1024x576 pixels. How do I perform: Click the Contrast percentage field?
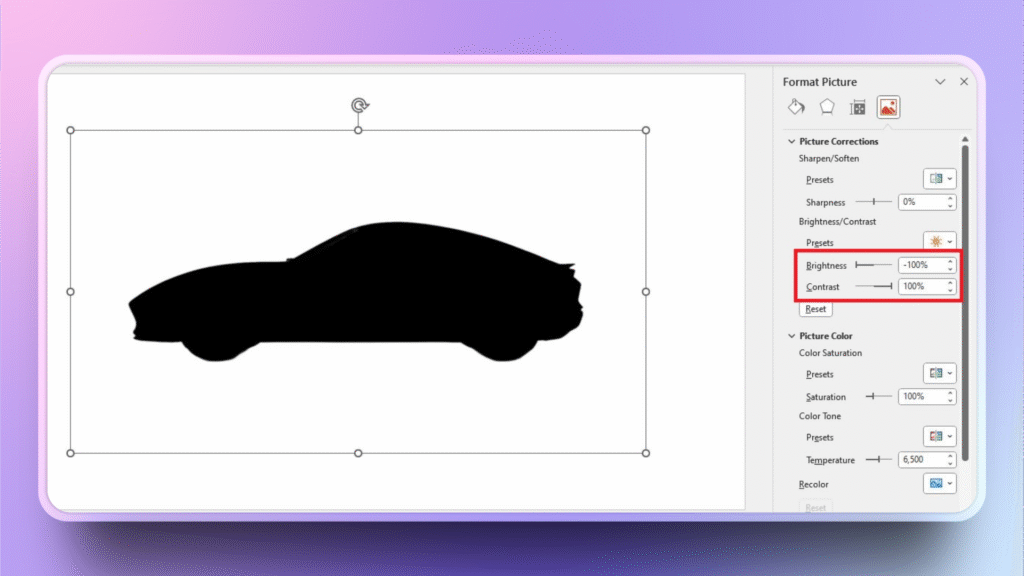920,287
